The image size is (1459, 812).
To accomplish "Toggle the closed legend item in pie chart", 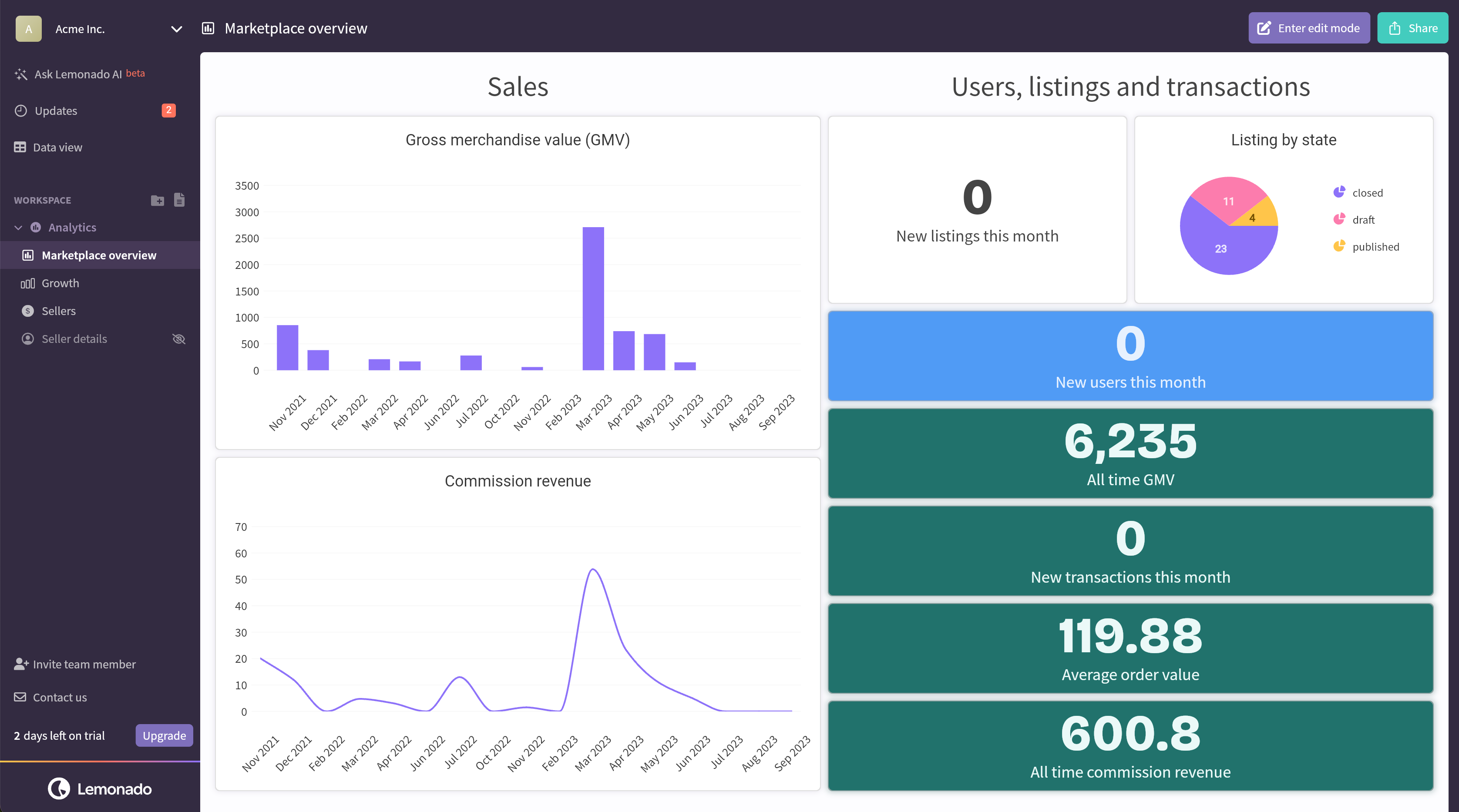I will tap(1358, 192).
